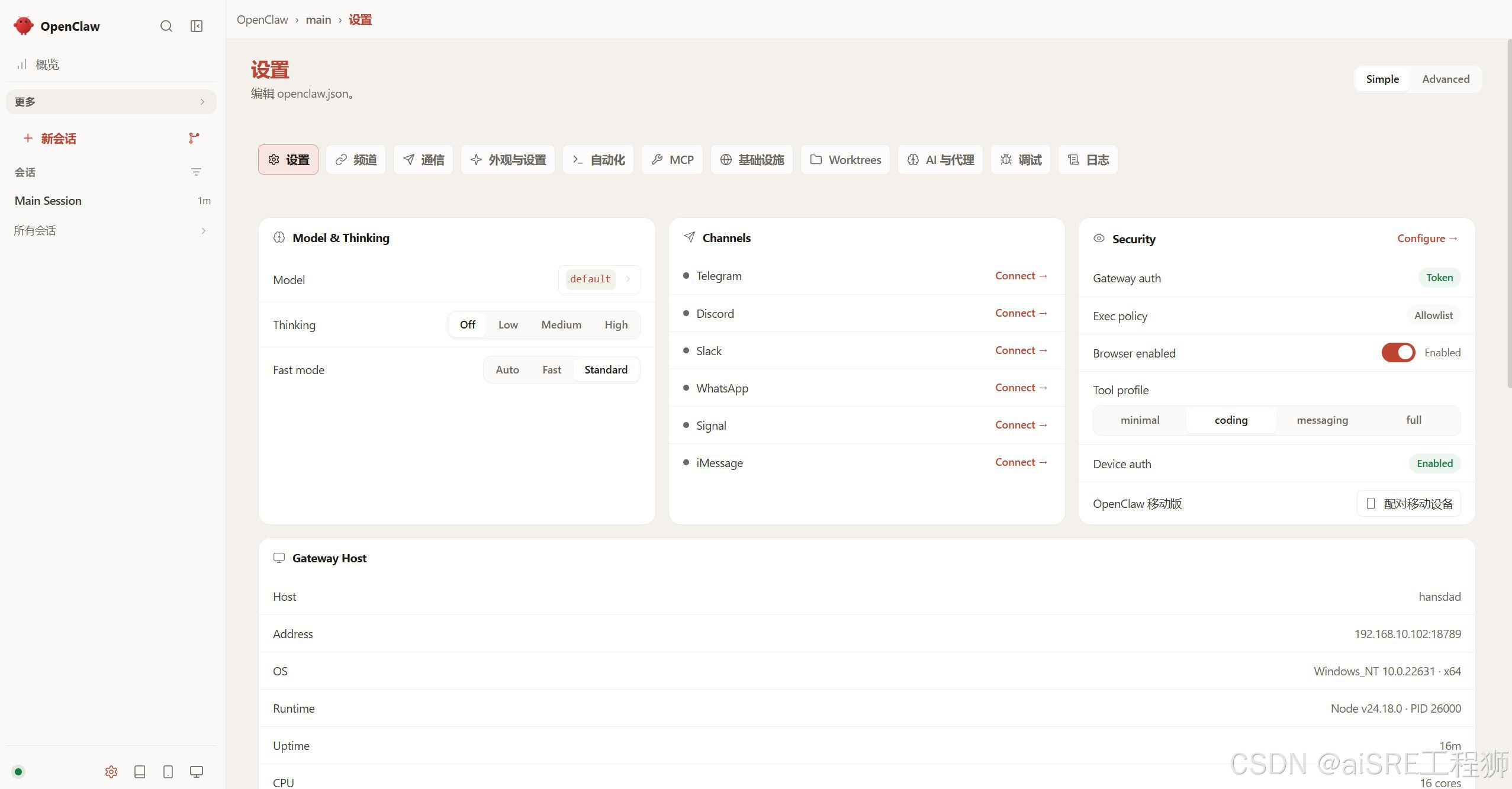This screenshot has width=1512, height=789.
Task: Set Thinking to High
Action: (x=616, y=324)
